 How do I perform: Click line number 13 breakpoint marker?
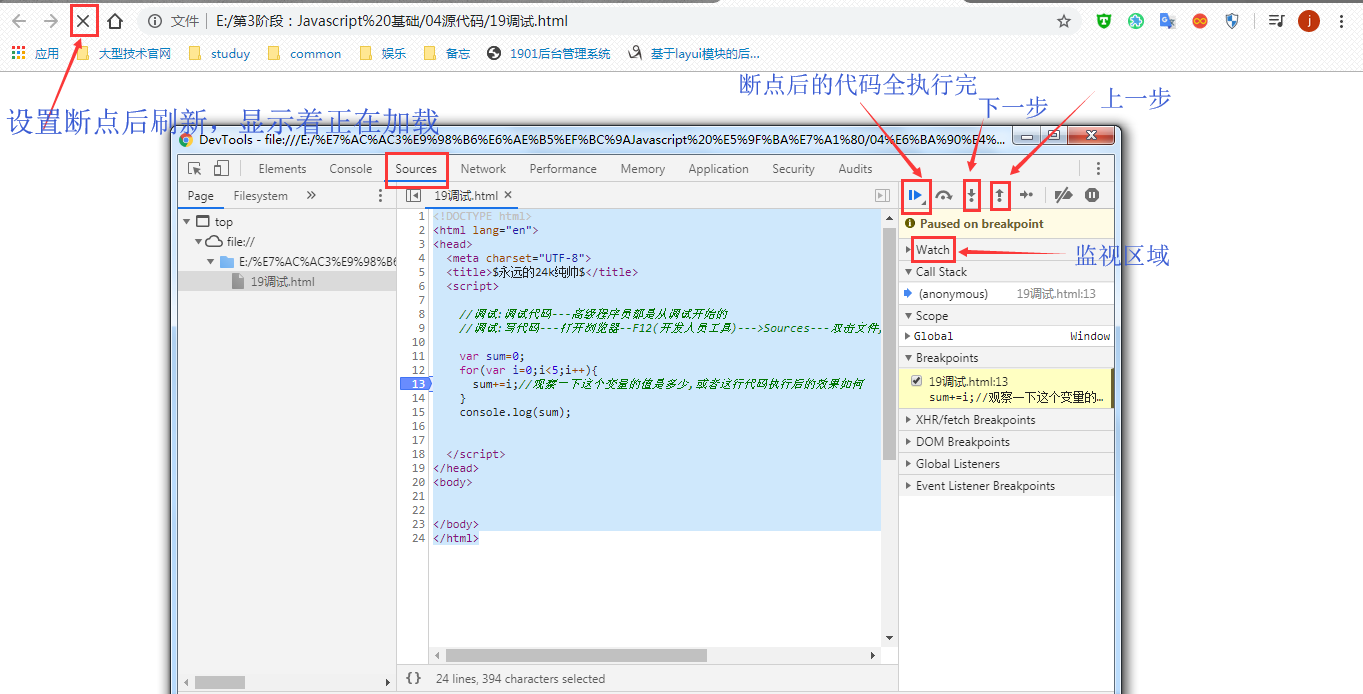pyautogui.click(x=416, y=384)
